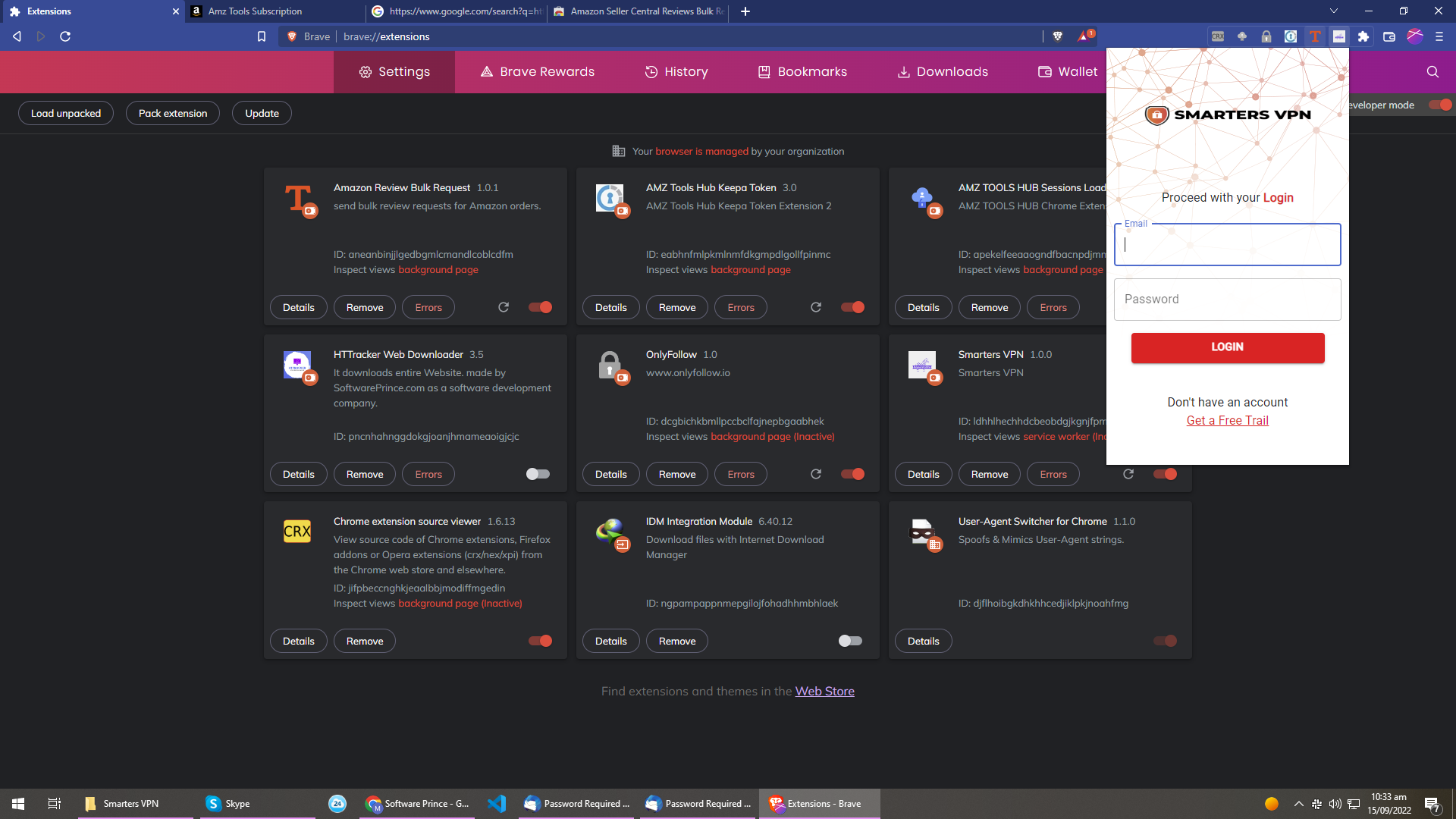
Task: Disable Chrome extension source viewer toggle
Action: pos(540,641)
